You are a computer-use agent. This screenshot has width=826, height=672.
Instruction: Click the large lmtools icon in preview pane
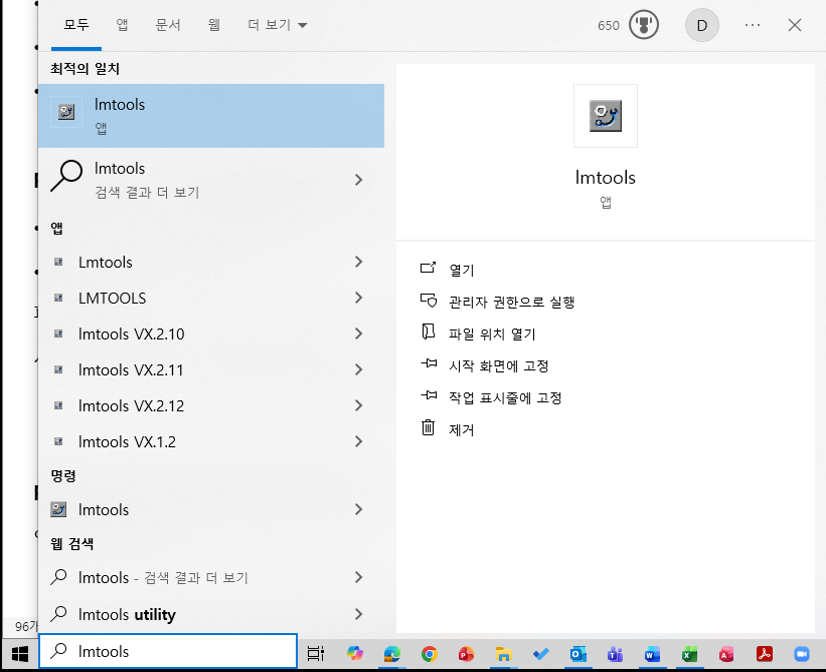tap(605, 116)
